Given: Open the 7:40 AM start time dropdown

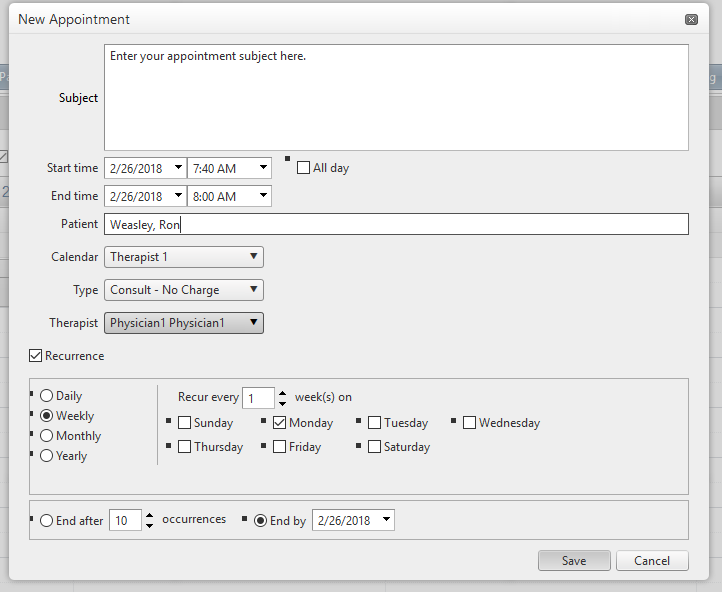Looking at the screenshot, I should tap(263, 168).
